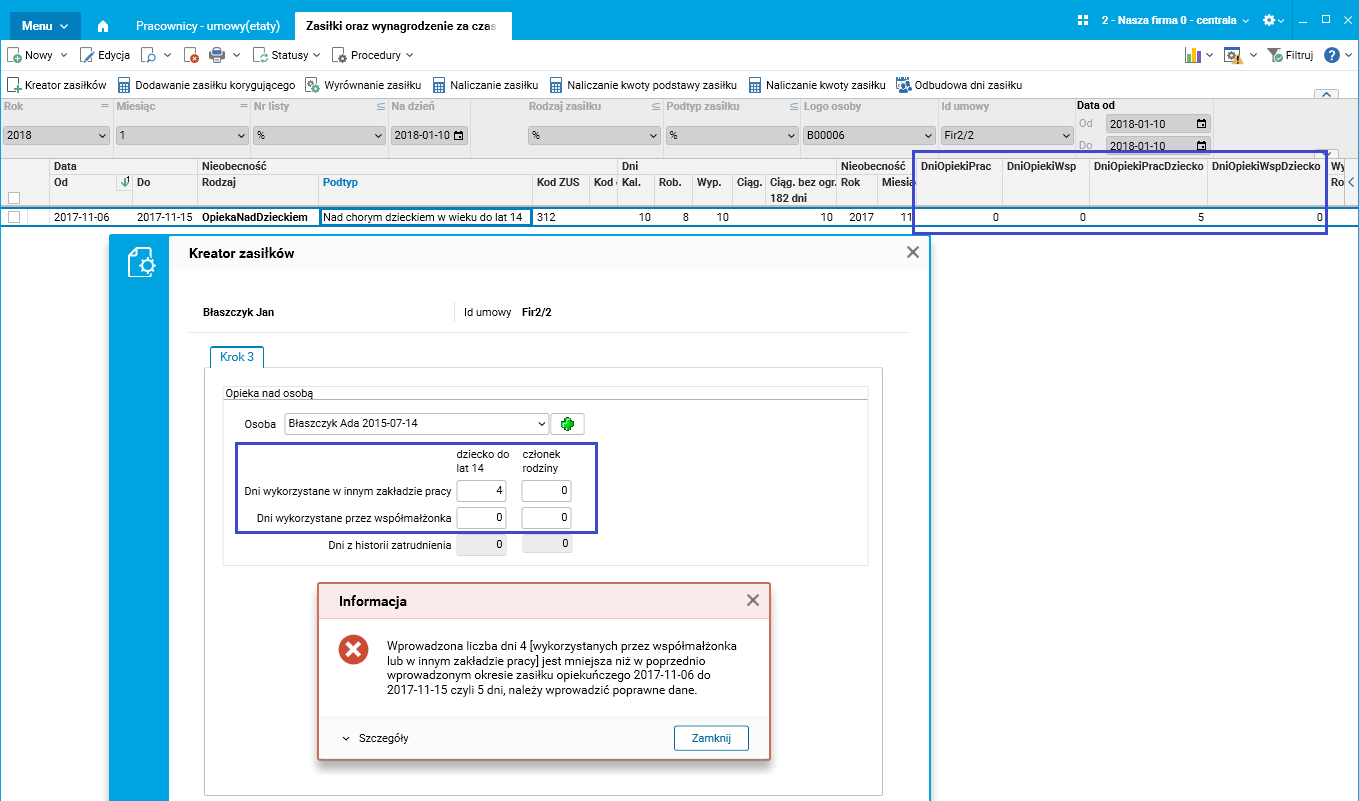Image resolution: width=1359 pixels, height=801 pixels.
Task: Click Odbudowa dni zasiłku icon
Action: (904, 85)
